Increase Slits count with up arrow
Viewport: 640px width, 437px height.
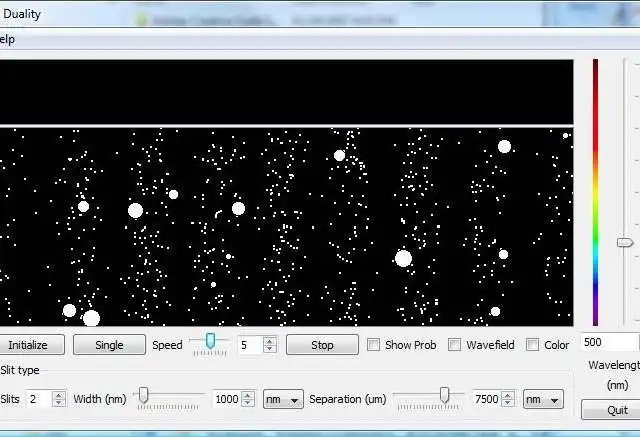coord(59,395)
